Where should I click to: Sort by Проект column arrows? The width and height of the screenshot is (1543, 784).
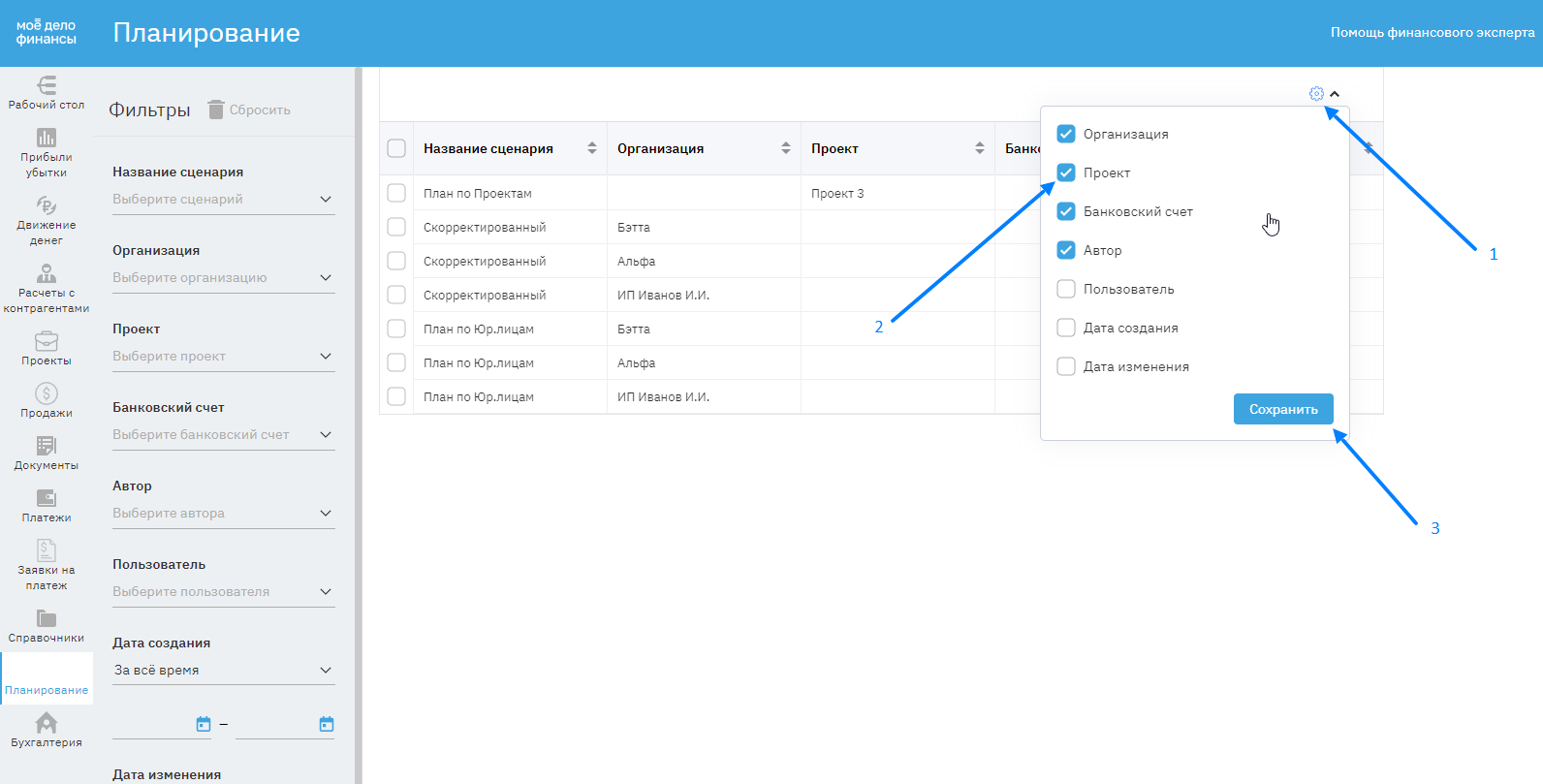tap(980, 148)
